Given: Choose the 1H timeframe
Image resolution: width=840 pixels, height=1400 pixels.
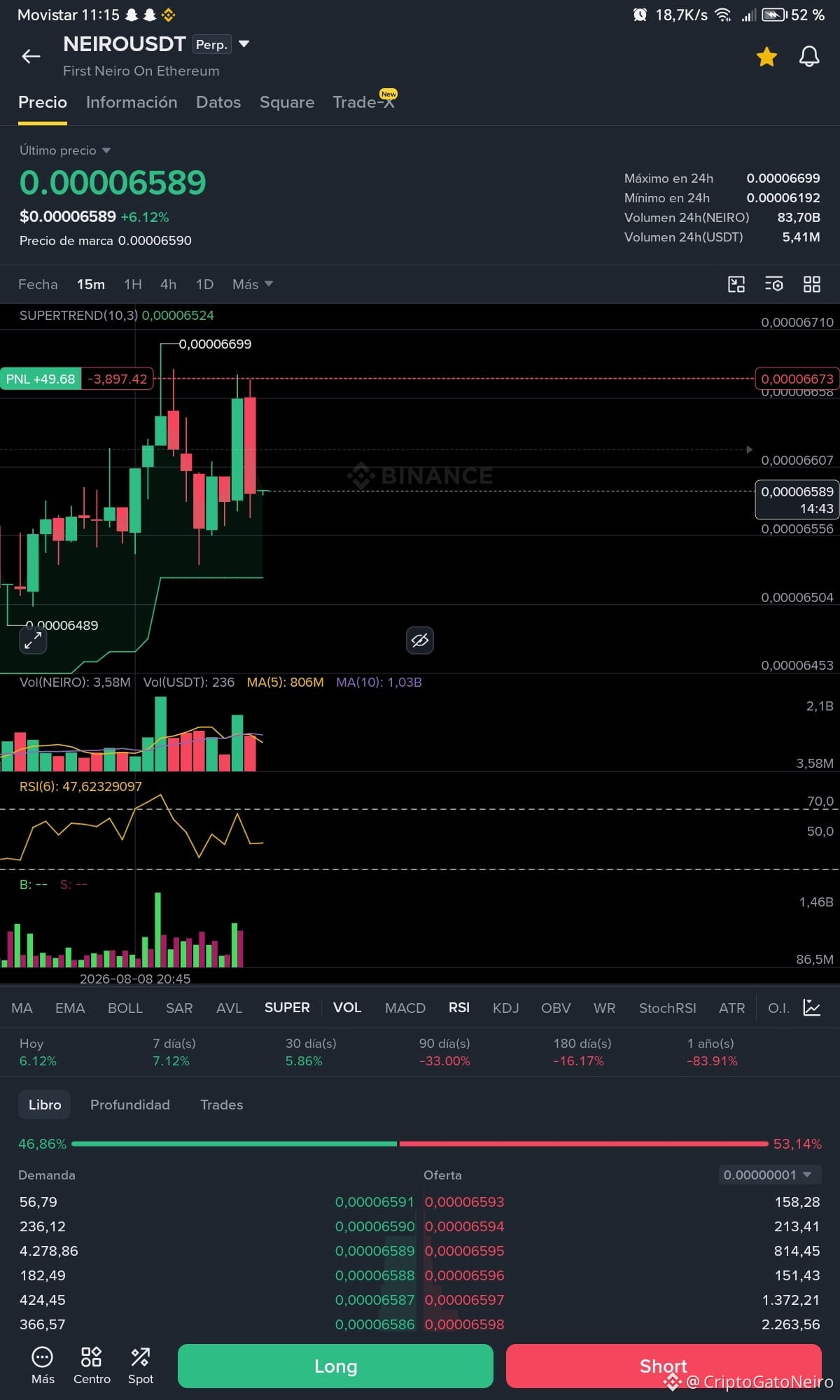Looking at the screenshot, I should (133, 284).
